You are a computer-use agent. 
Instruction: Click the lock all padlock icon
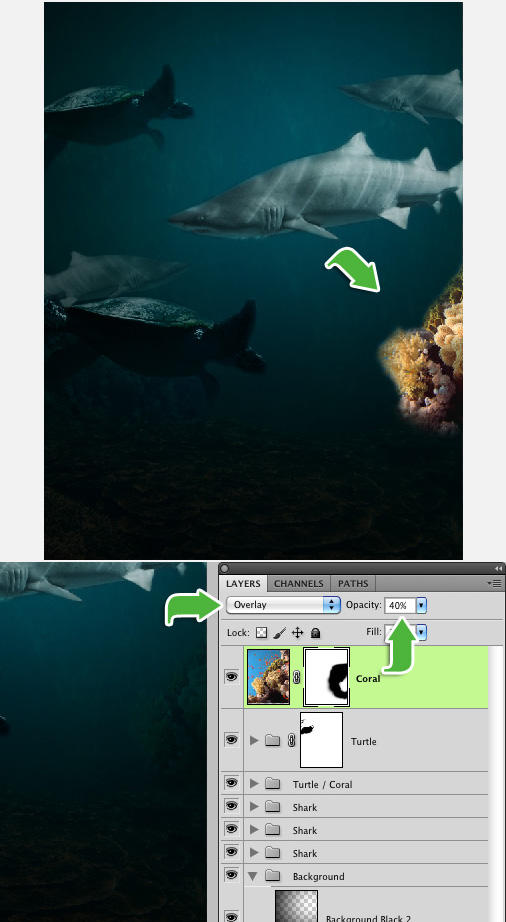coord(316,633)
